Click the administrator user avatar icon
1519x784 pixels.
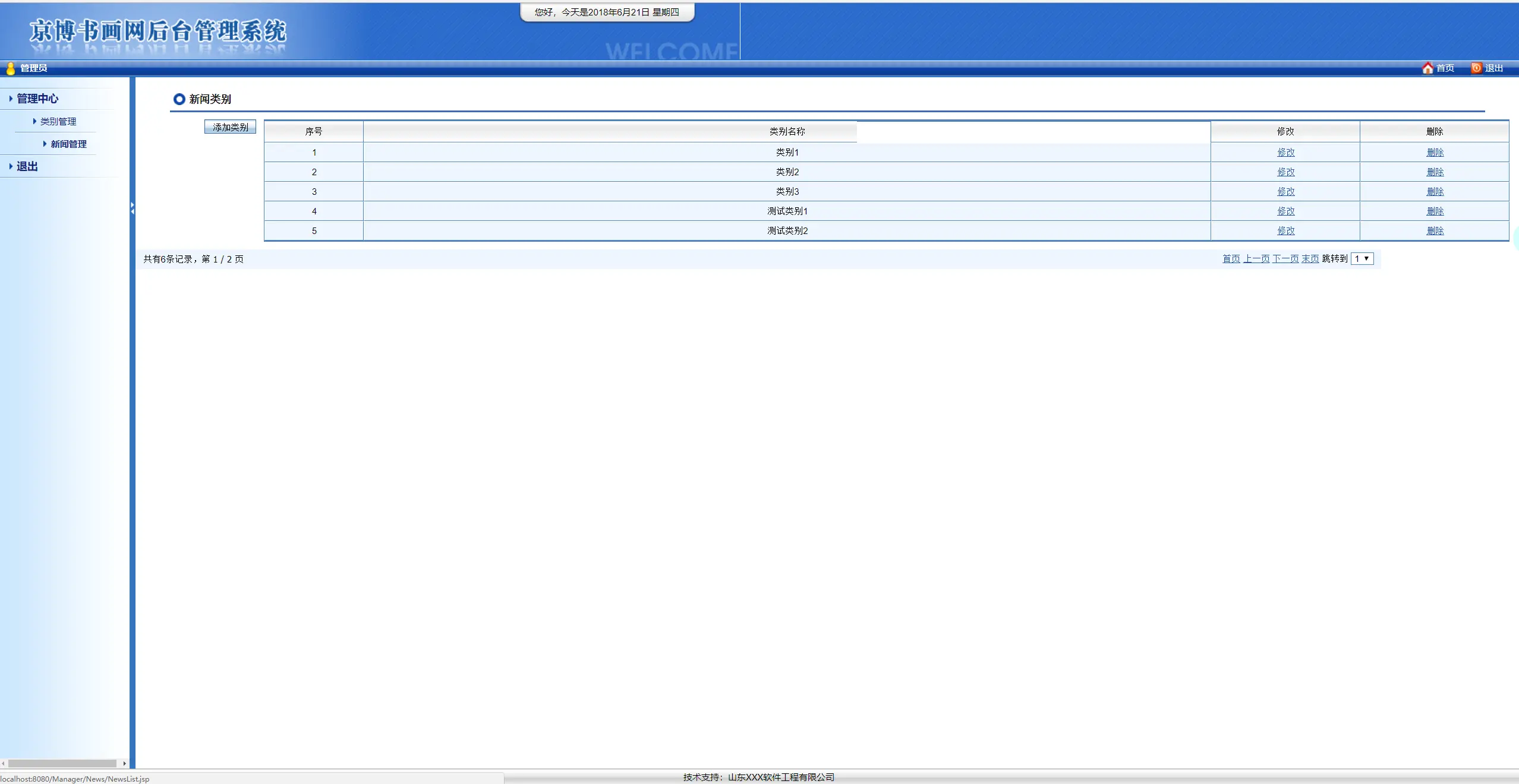[x=10, y=68]
